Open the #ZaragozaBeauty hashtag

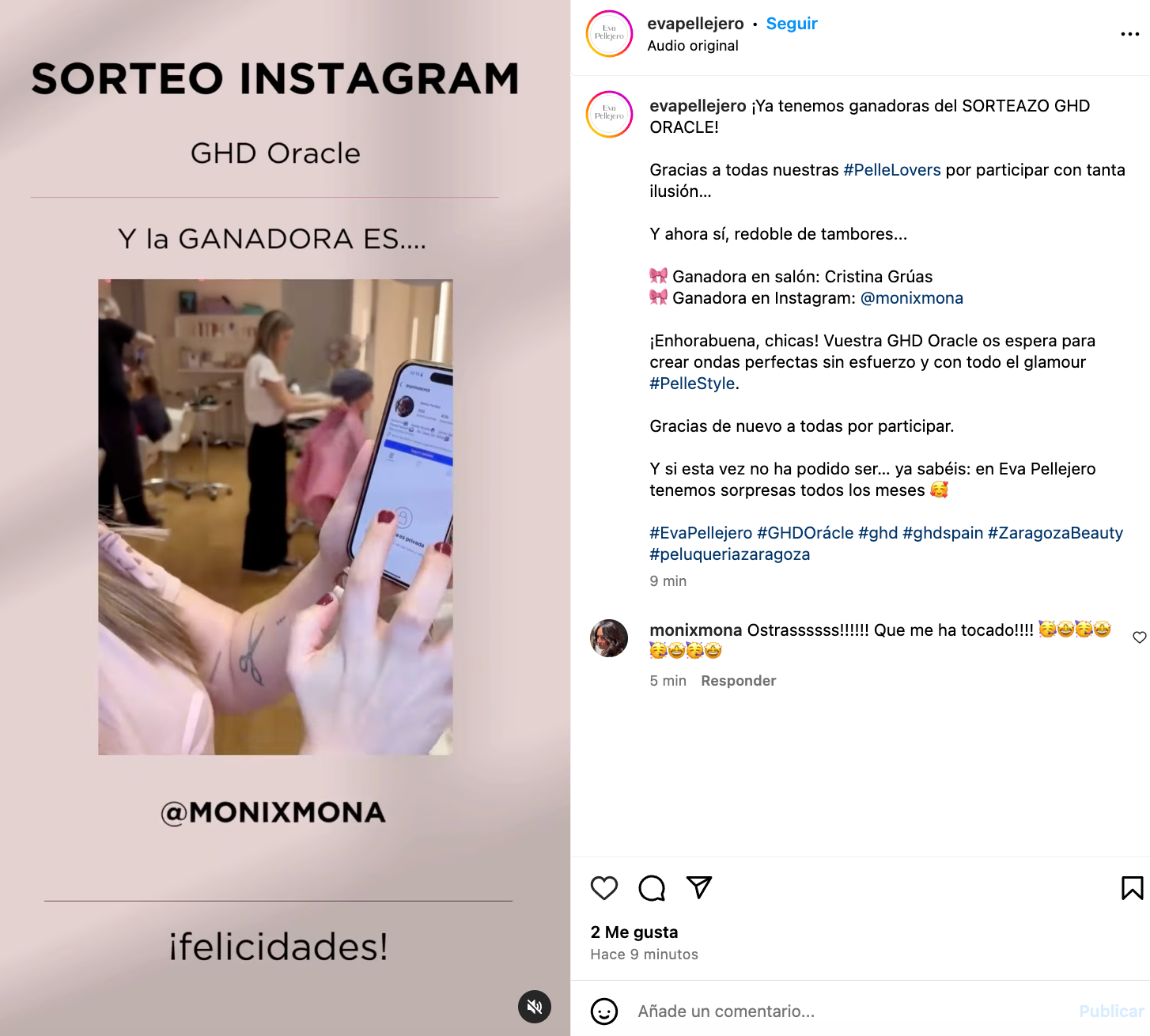pos(1055,533)
